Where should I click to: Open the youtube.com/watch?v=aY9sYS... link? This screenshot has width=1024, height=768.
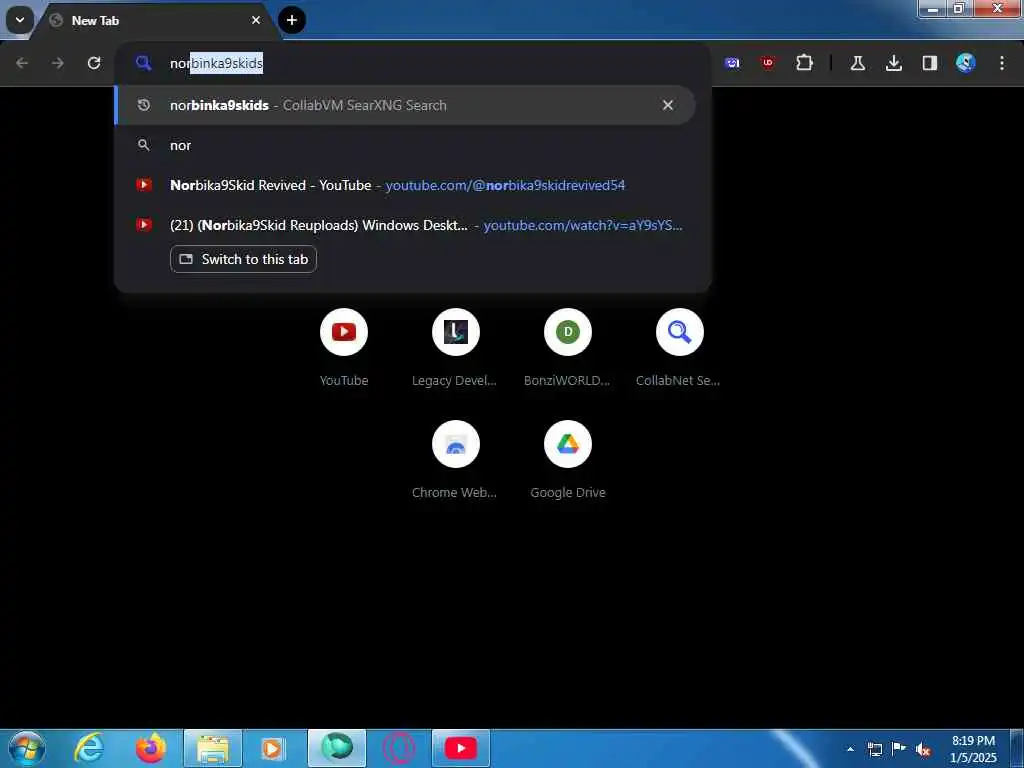583,225
